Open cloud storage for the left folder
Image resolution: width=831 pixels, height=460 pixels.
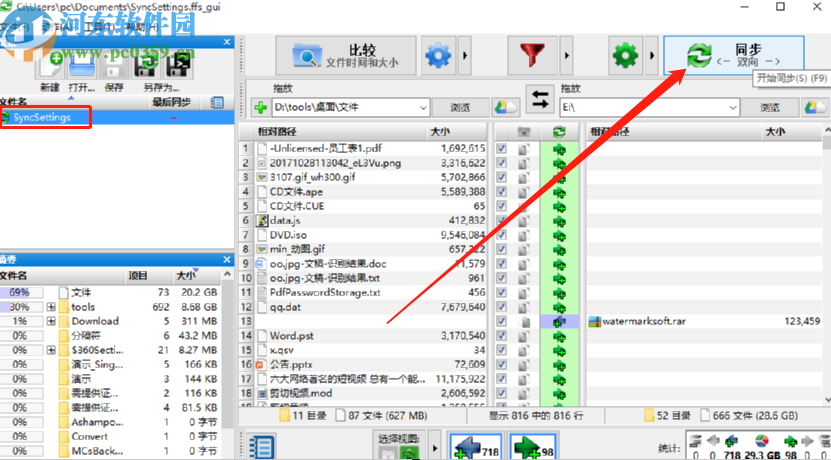point(505,108)
